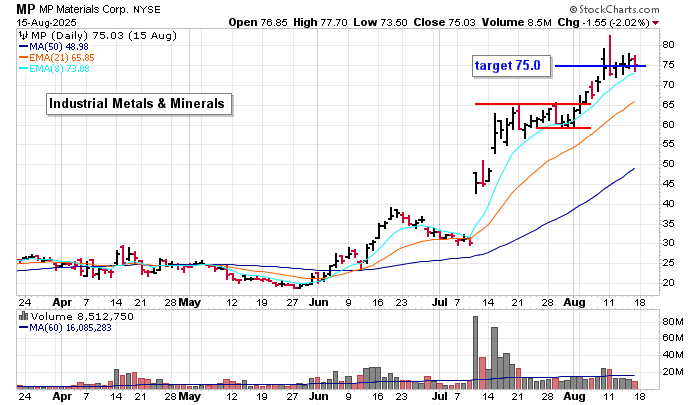Click the tallest volume bar in July
Viewport: 700px width, 405px height.
(x=475, y=352)
